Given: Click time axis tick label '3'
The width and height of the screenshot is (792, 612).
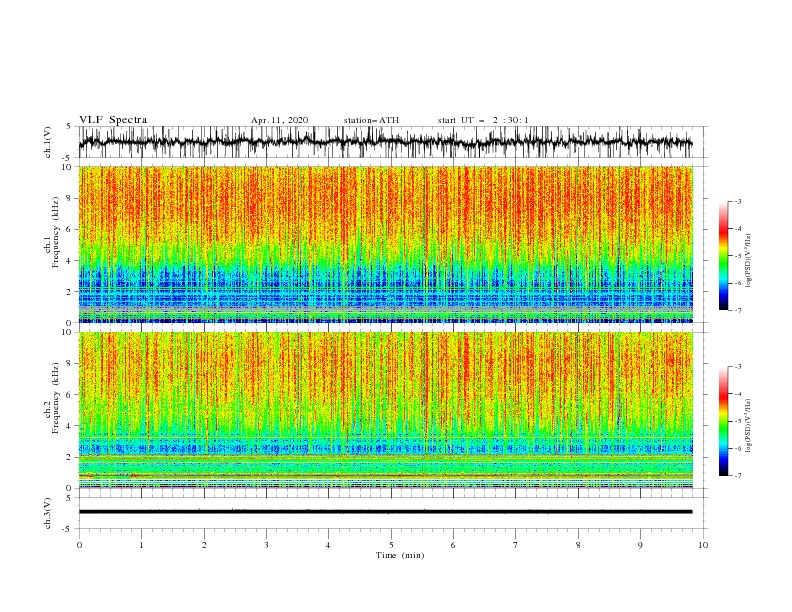Looking at the screenshot, I should (x=266, y=545).
